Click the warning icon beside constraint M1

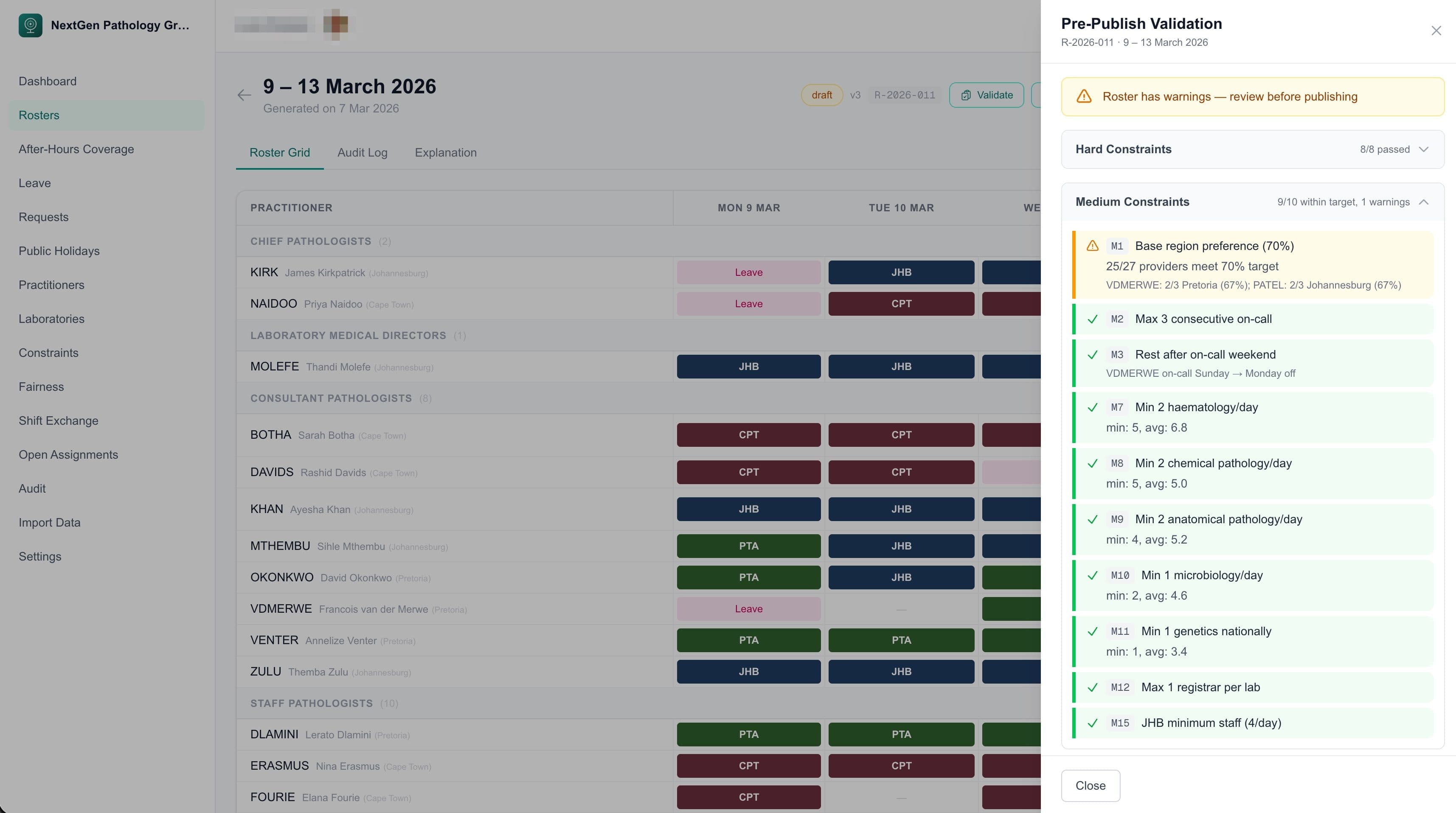pos(1093,246)
